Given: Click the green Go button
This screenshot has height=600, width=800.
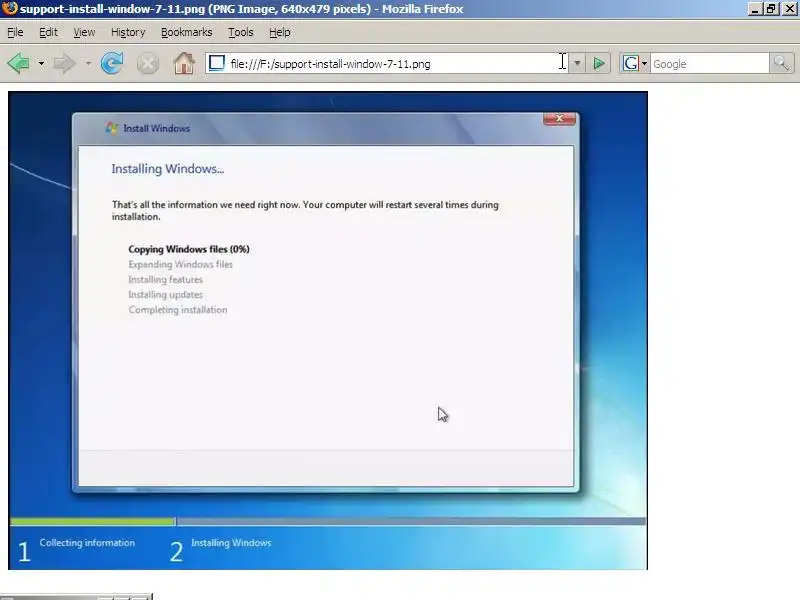Looking at the screenshot, I should 598,64.
